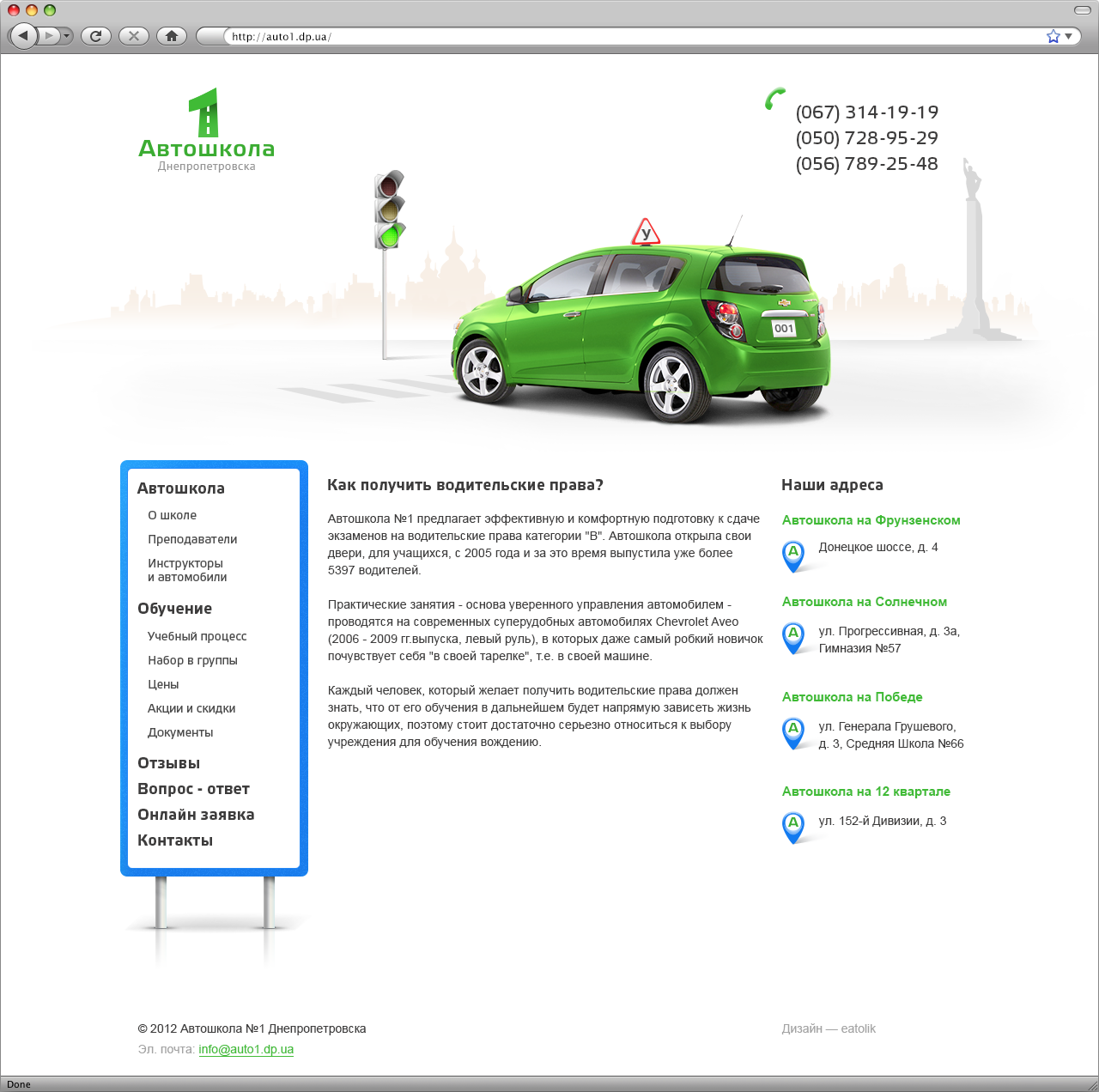The height and width of the screenshot is (1092, 1099).
Task: Click the green phone handset icon
Action: (x=775, y=99)
